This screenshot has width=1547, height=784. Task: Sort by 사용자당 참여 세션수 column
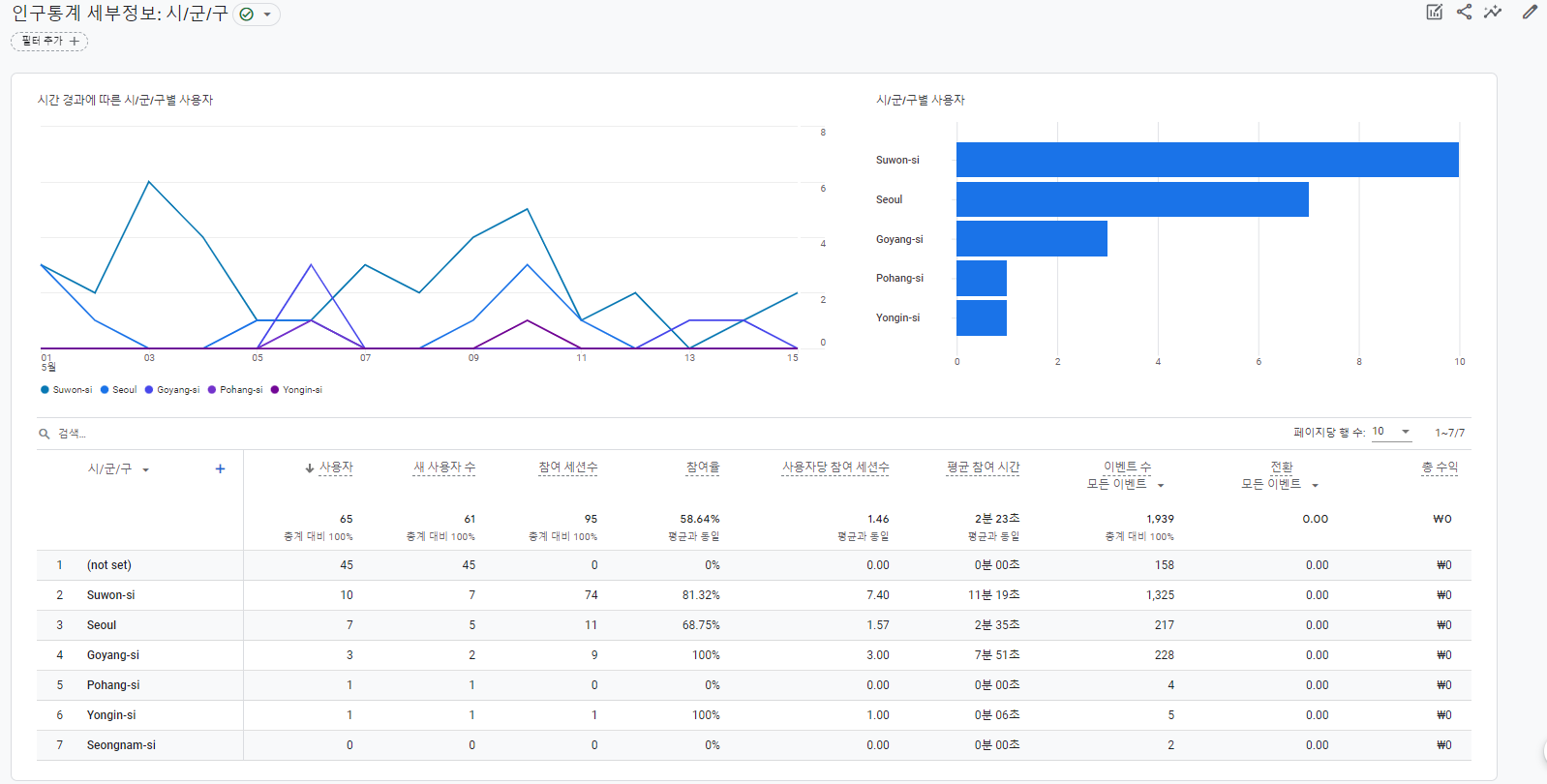(835, 467)
